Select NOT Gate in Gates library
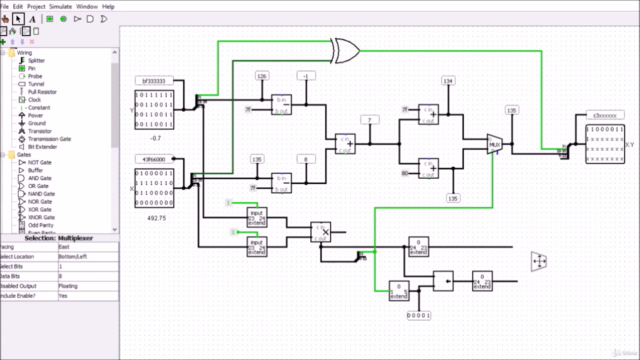 tap(40, 162)
